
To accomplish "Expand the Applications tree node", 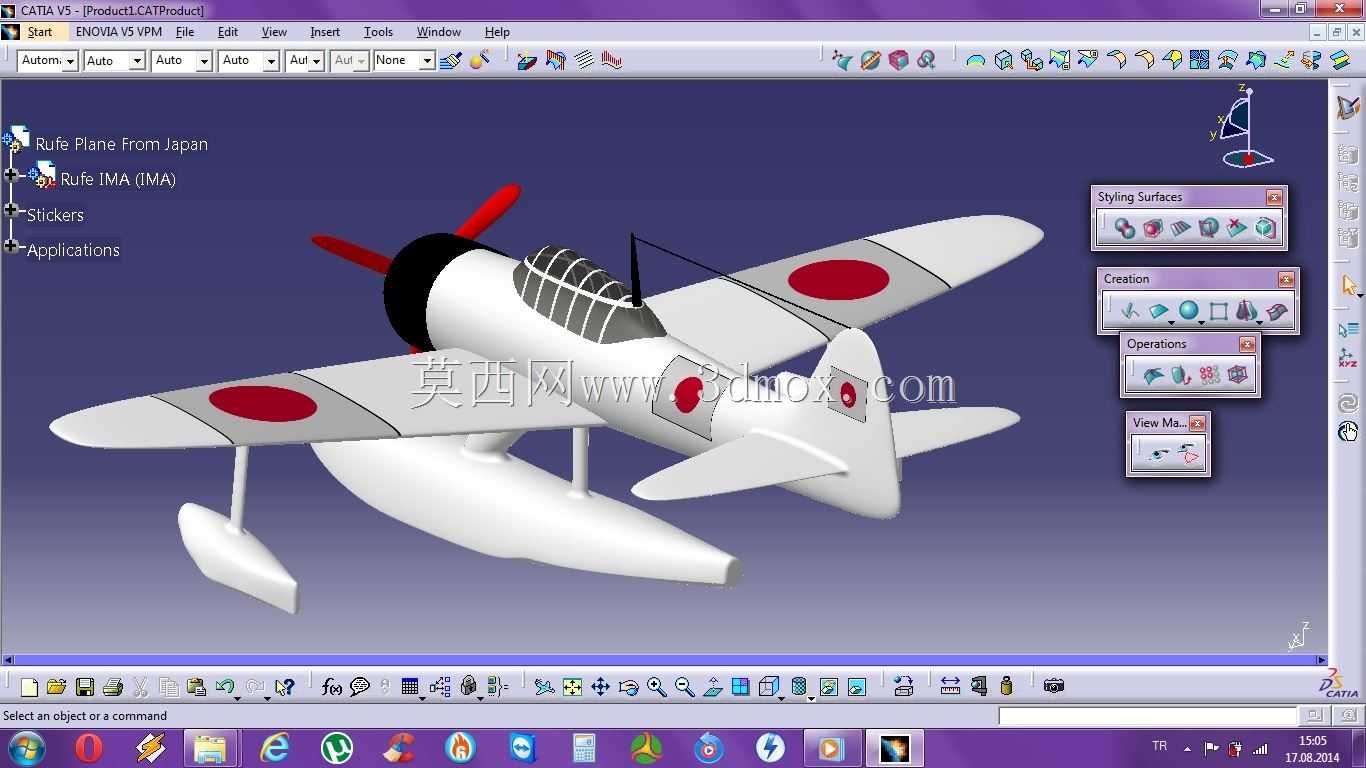I will [11, 245].
